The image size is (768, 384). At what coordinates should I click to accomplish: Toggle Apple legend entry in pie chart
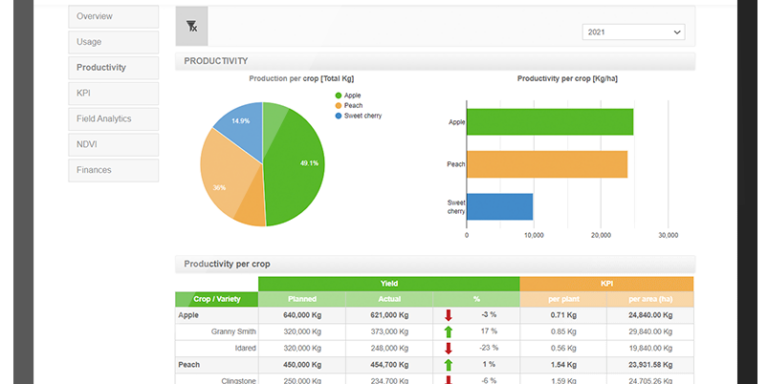pyautogui.click(x=348, y=96)
